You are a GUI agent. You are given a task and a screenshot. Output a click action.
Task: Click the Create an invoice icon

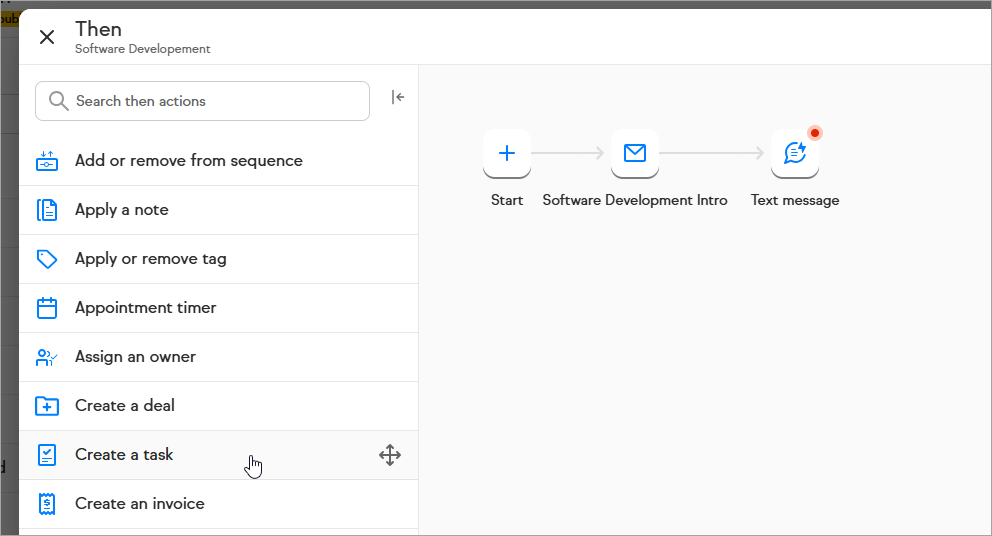[x=47, y=504]
